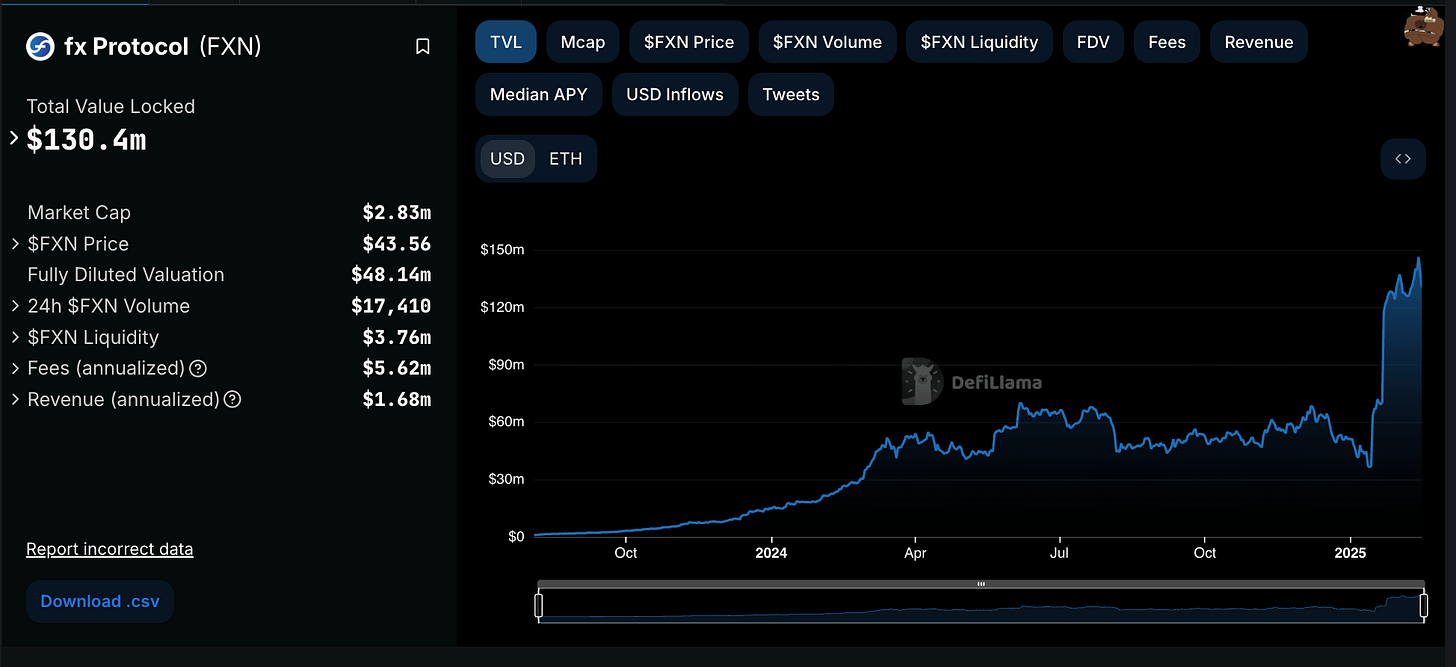Image resolution: width=1456 pixels, height=667 pixels.
Task: Click the $150m y-axis label
Action: tap(502, 249)
